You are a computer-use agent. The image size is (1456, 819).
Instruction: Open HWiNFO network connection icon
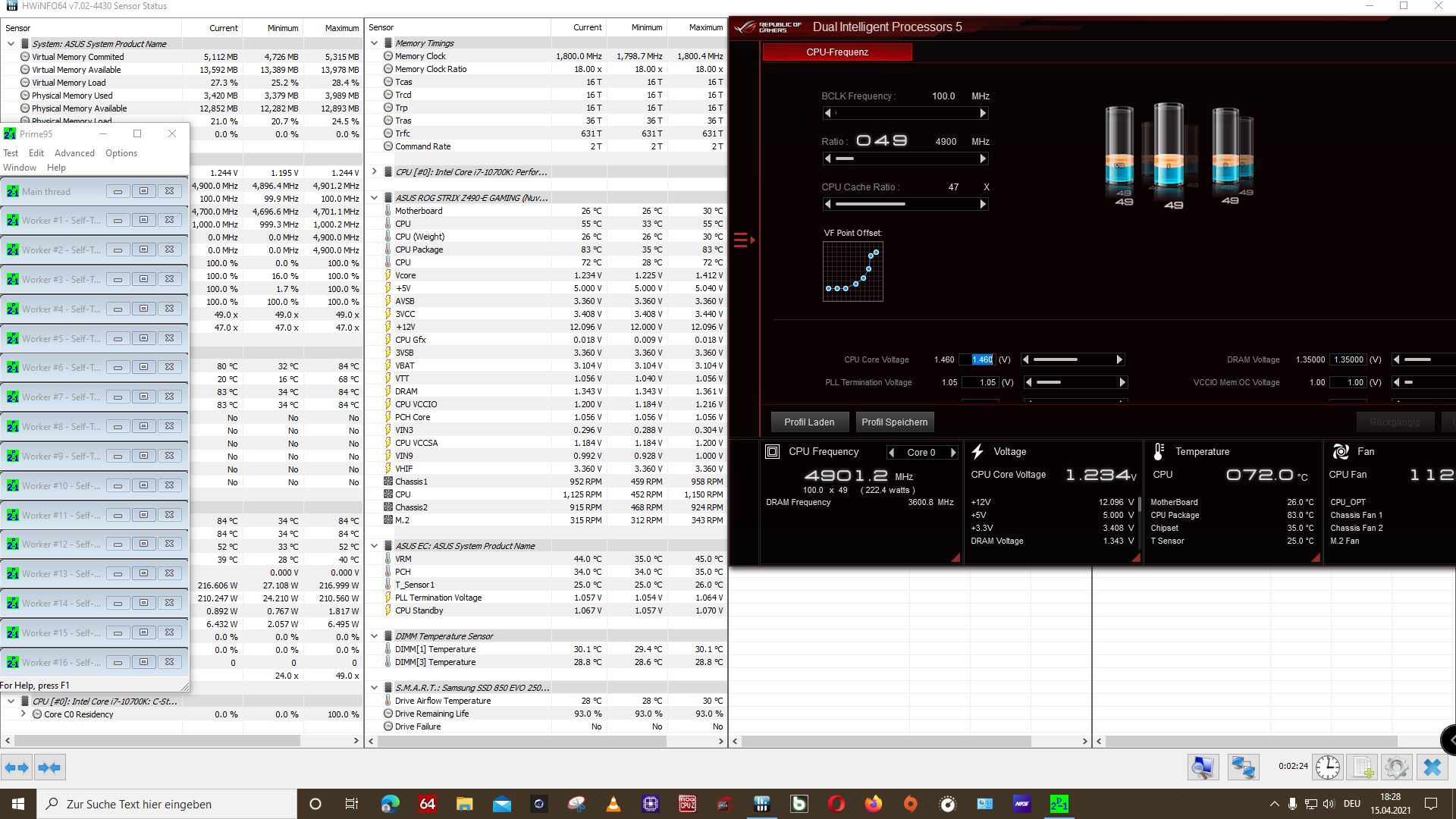tap(1244, 767)
